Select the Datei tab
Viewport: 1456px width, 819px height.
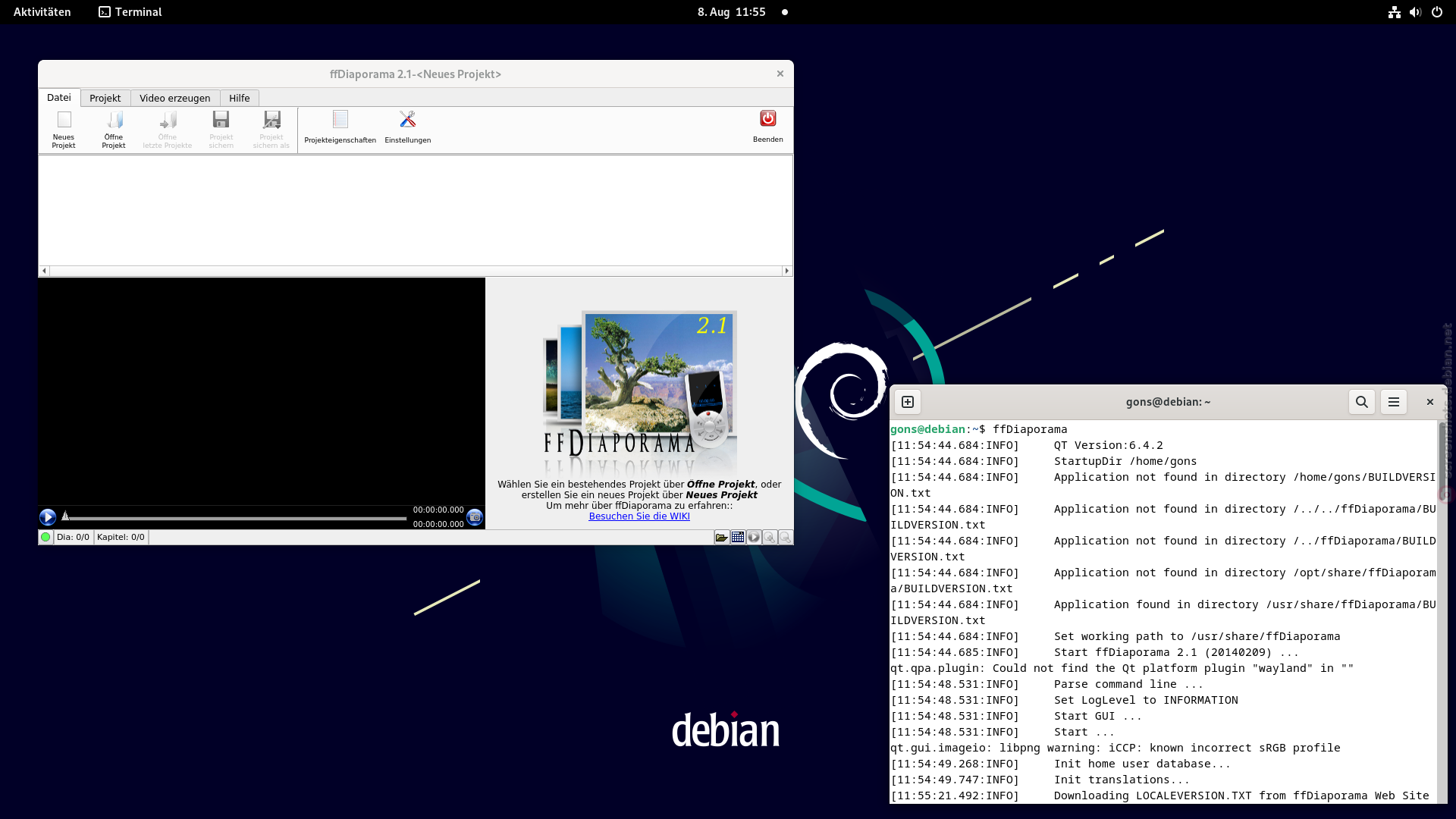pos(59,98)
